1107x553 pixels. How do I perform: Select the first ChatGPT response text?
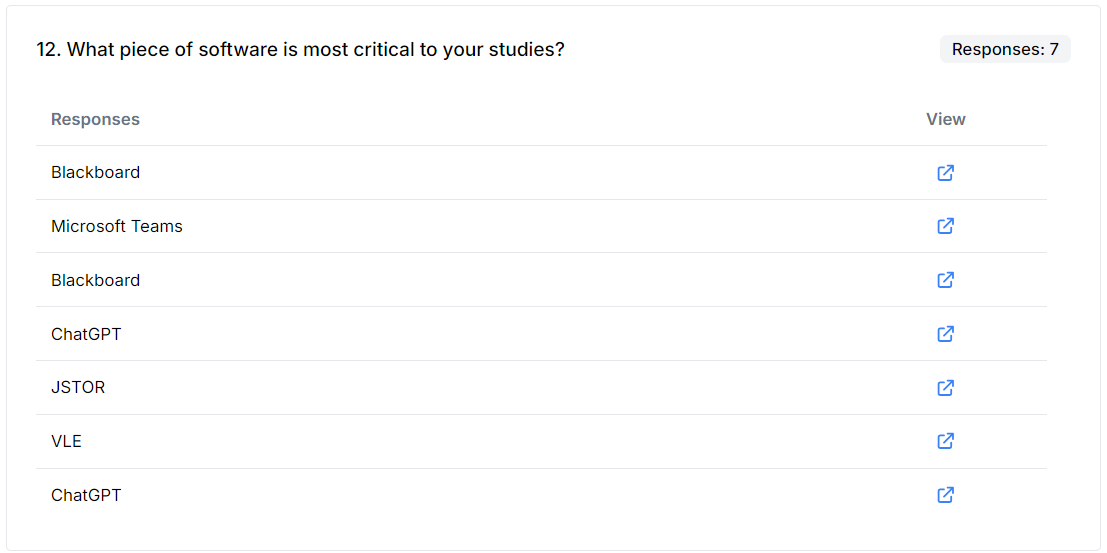pyautogui.click(x=86, y=334)
